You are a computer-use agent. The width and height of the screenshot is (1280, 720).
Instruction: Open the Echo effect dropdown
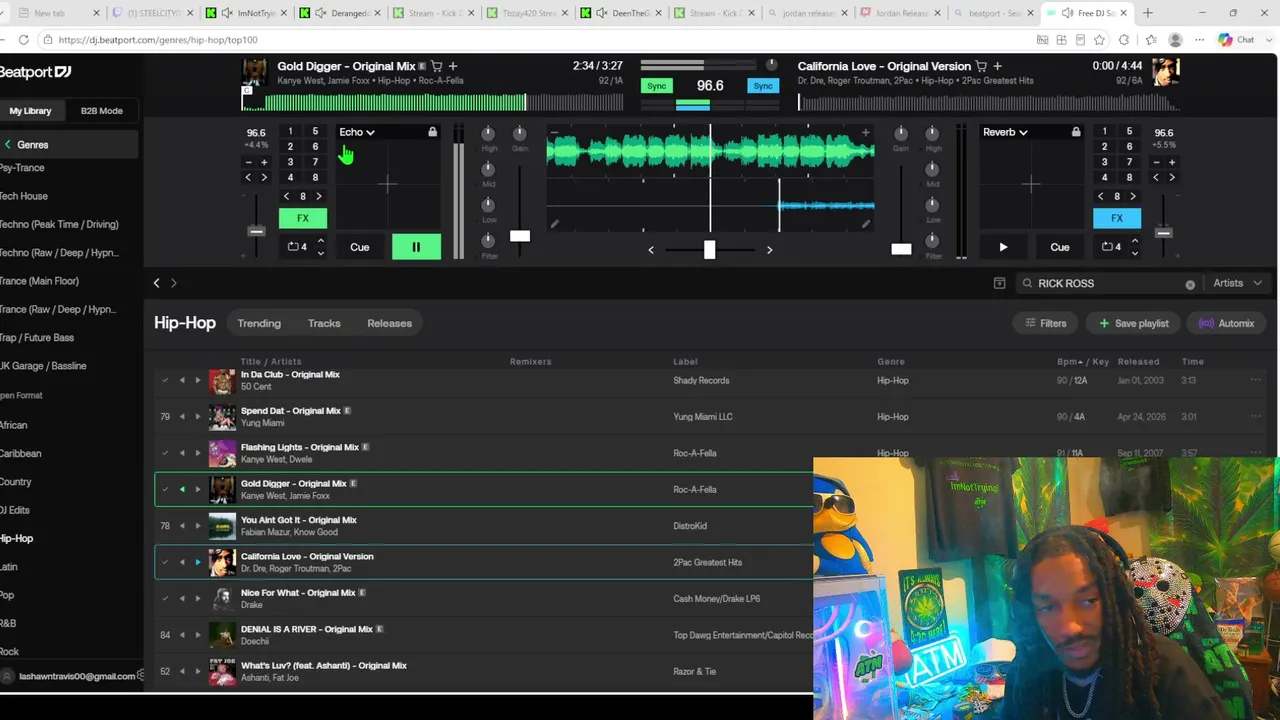tap(357, 132)
